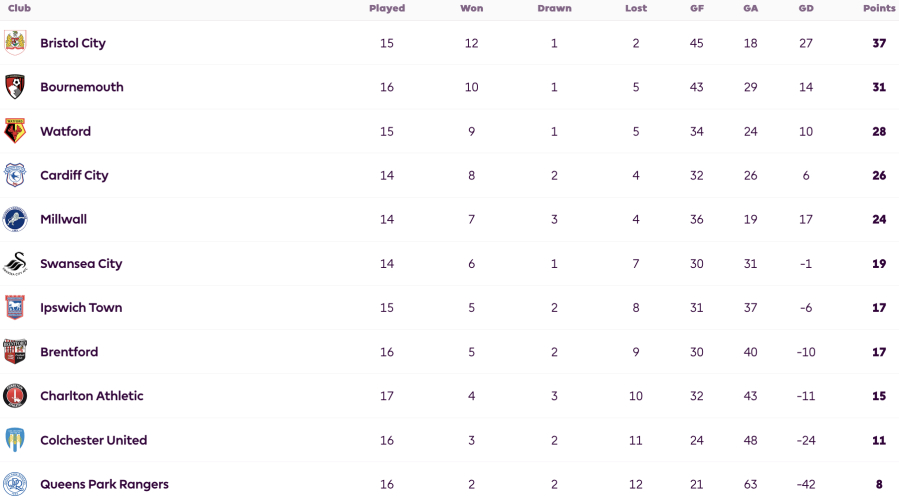899x500 pixels.
Task: Open the Queens Park Rangers team link
Action: [104, 485]
